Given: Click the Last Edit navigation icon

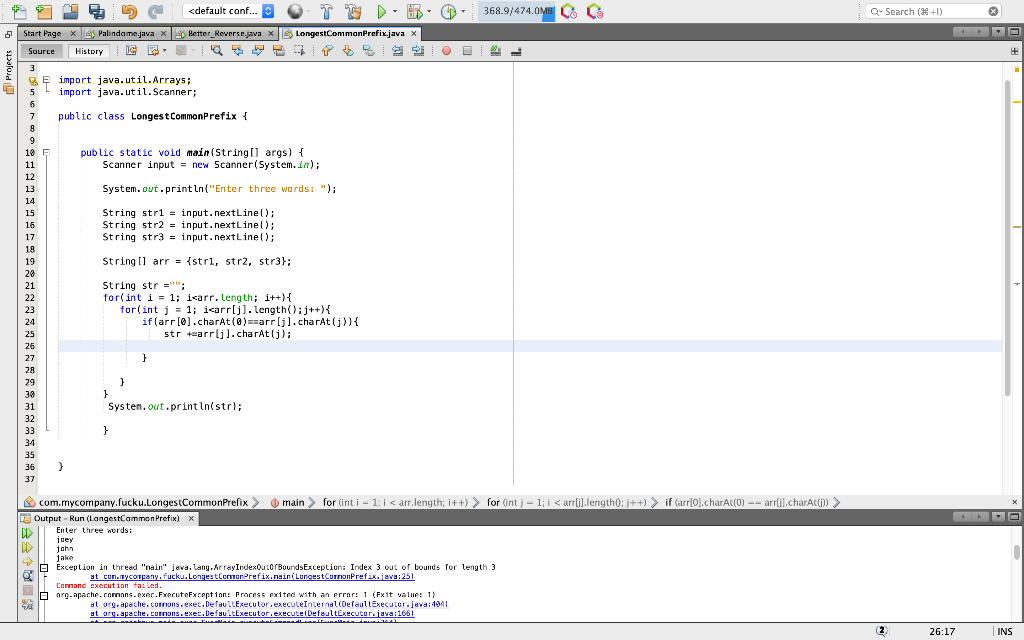Looking at the screenshot, I should (x=131, y=50).
